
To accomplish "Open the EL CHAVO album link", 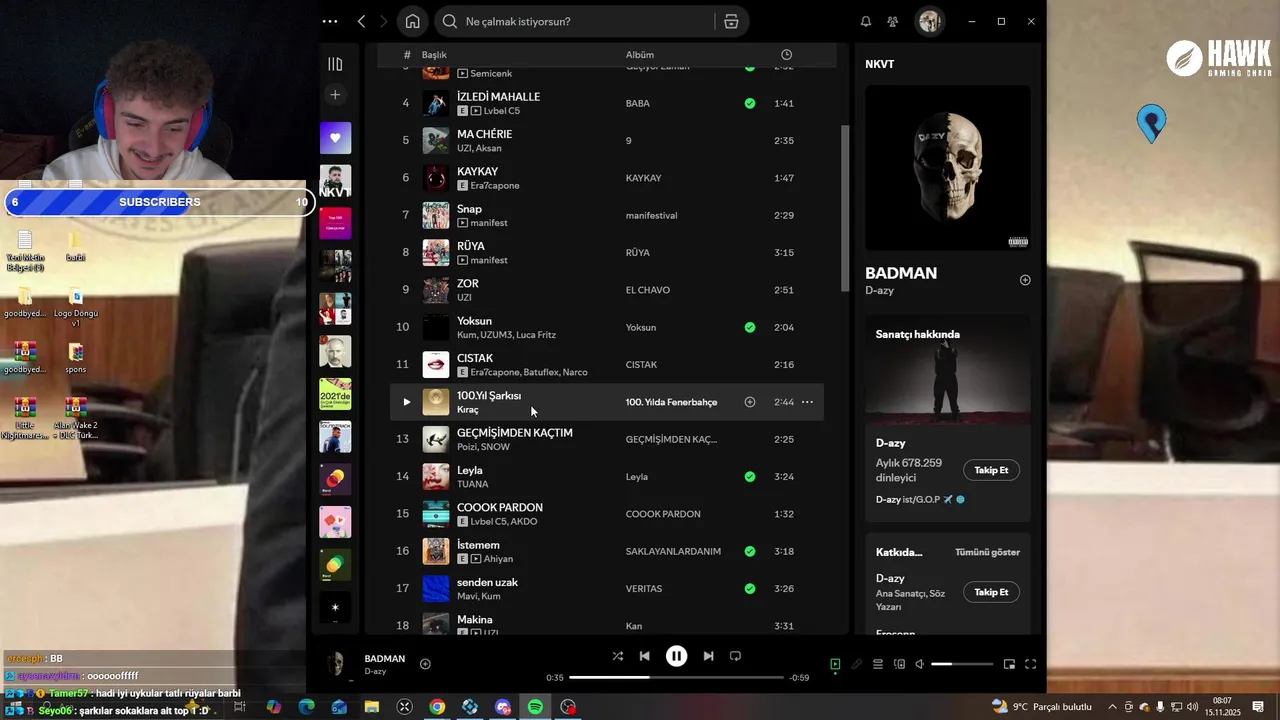I will click(x=648, y=290).
